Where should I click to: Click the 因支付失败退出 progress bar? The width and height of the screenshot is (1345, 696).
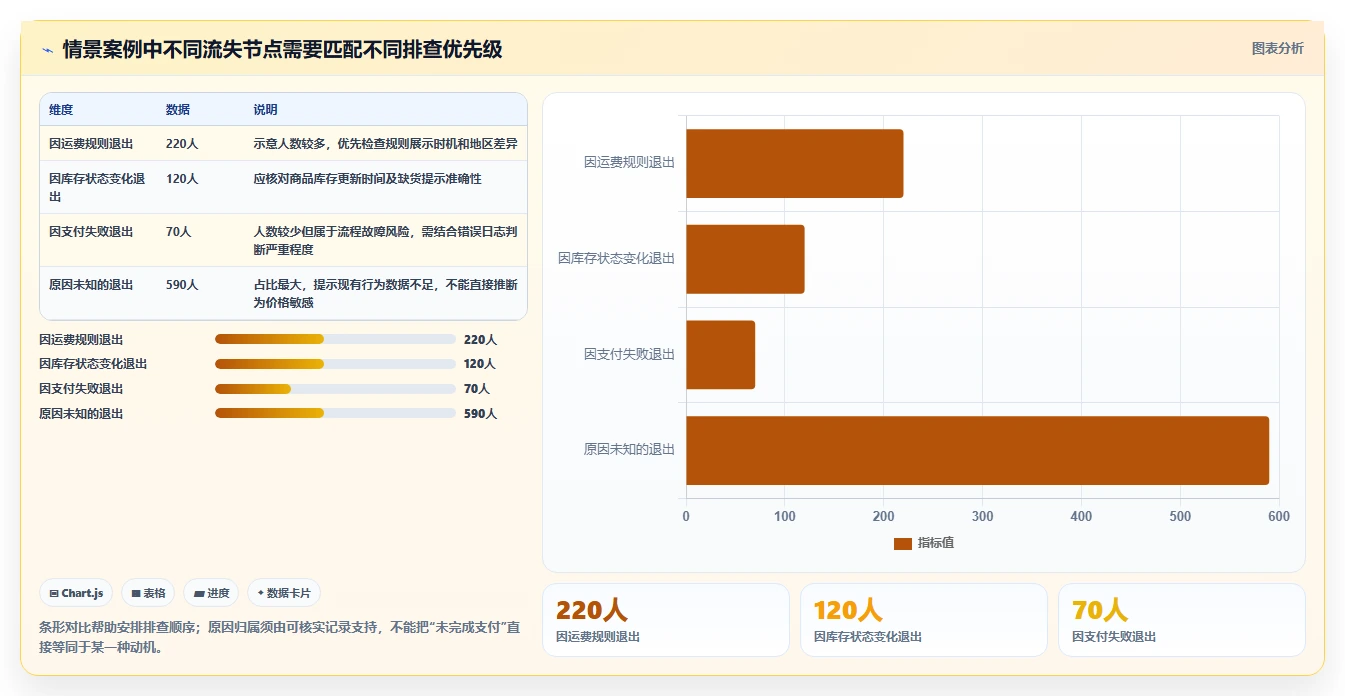[x=335, y=388]
